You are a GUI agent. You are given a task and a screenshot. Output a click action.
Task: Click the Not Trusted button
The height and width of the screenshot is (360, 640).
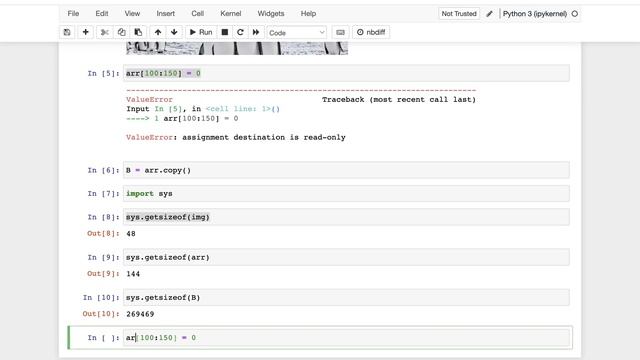pos(459,13)
